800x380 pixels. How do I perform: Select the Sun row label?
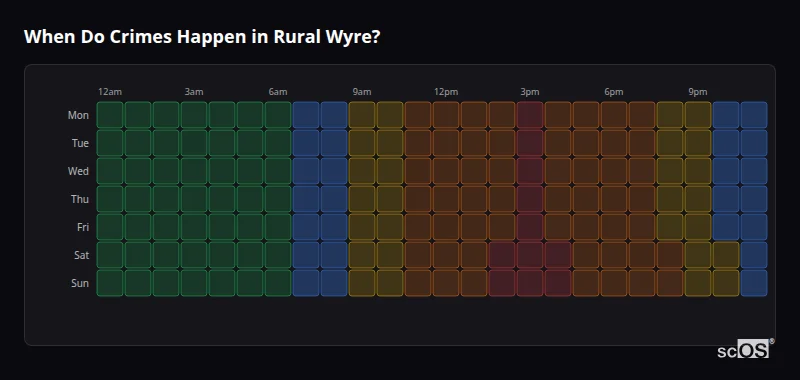[80, 284]
